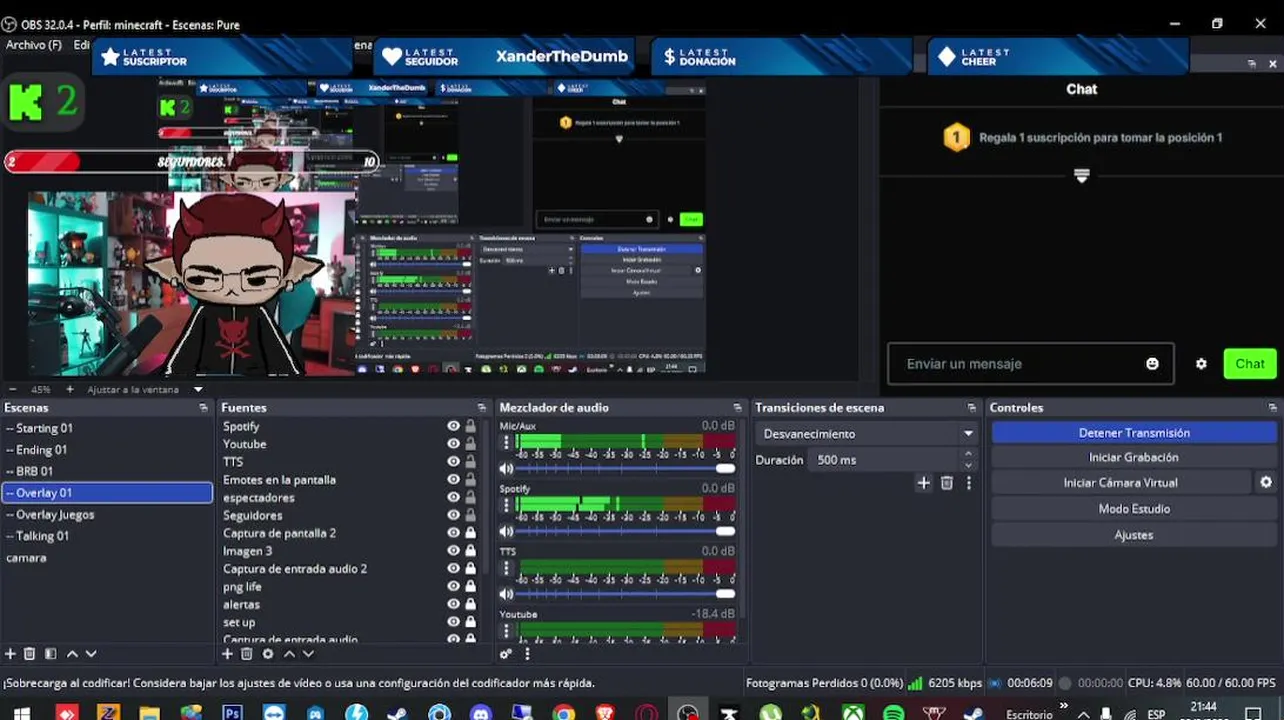Viewport: 1284px width, 720px height.
Task: Open transition properties three-dot menu
Action: pyautogui.click(x=968, y=483)
